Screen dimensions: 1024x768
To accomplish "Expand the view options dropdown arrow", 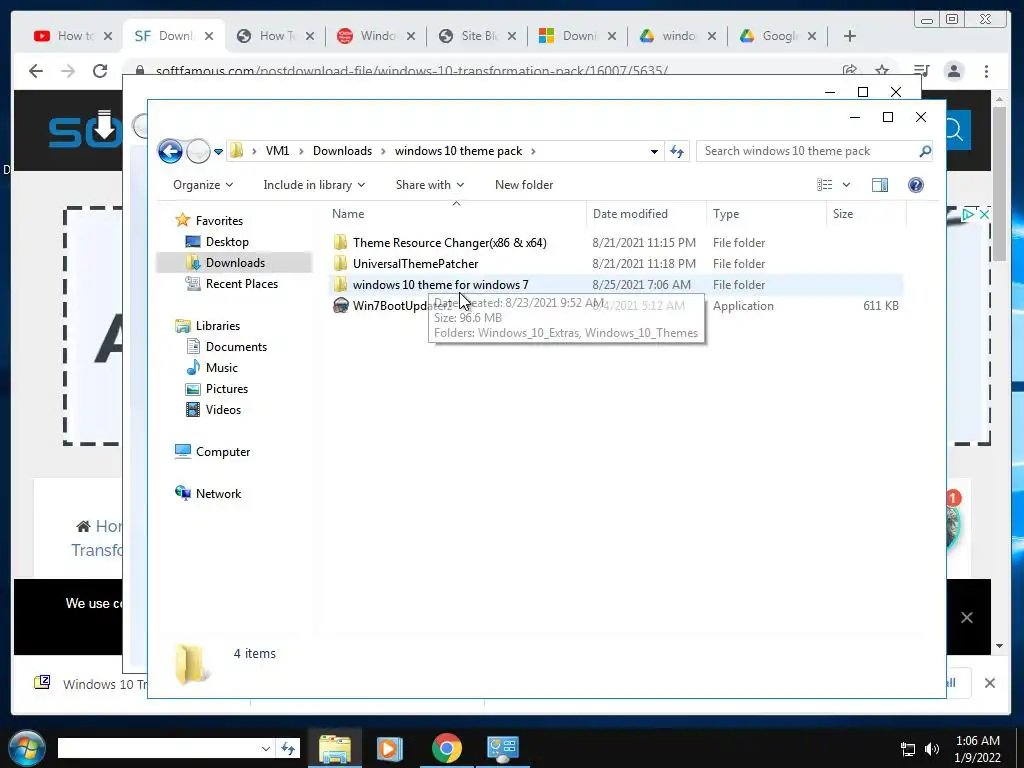I will [846, 185].
